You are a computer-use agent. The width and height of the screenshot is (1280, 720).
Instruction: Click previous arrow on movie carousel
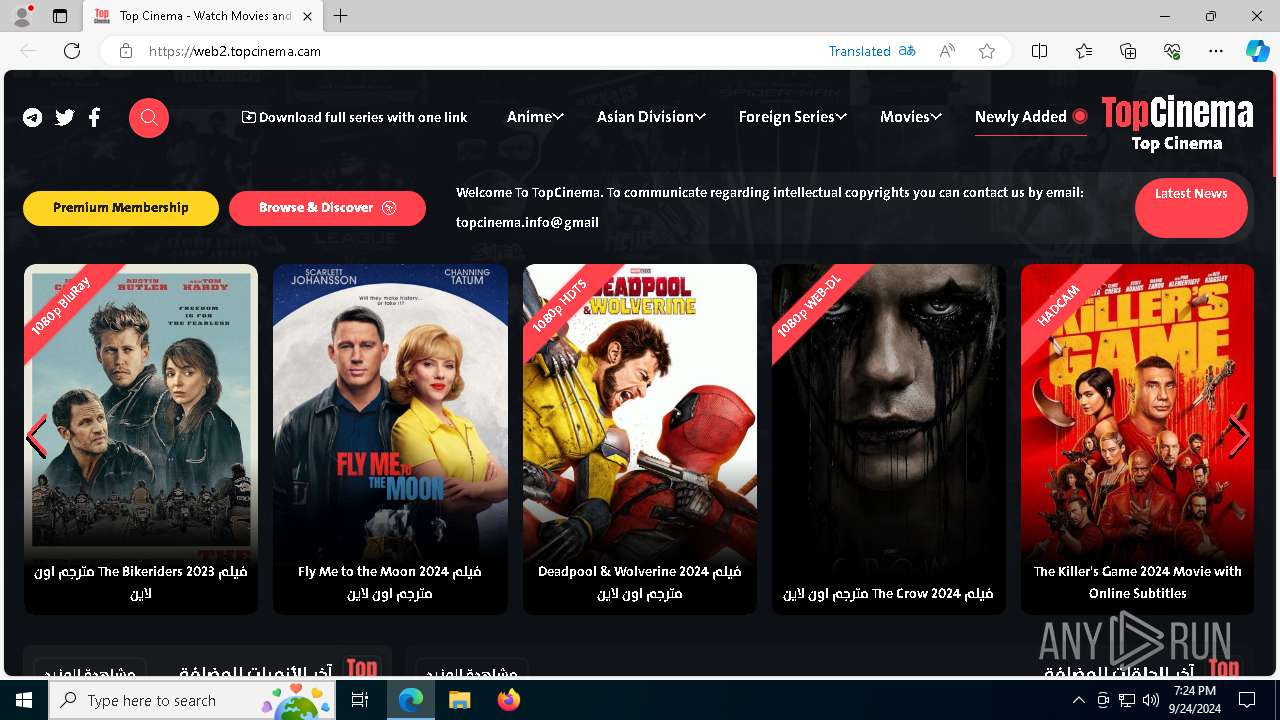(36, 437)
